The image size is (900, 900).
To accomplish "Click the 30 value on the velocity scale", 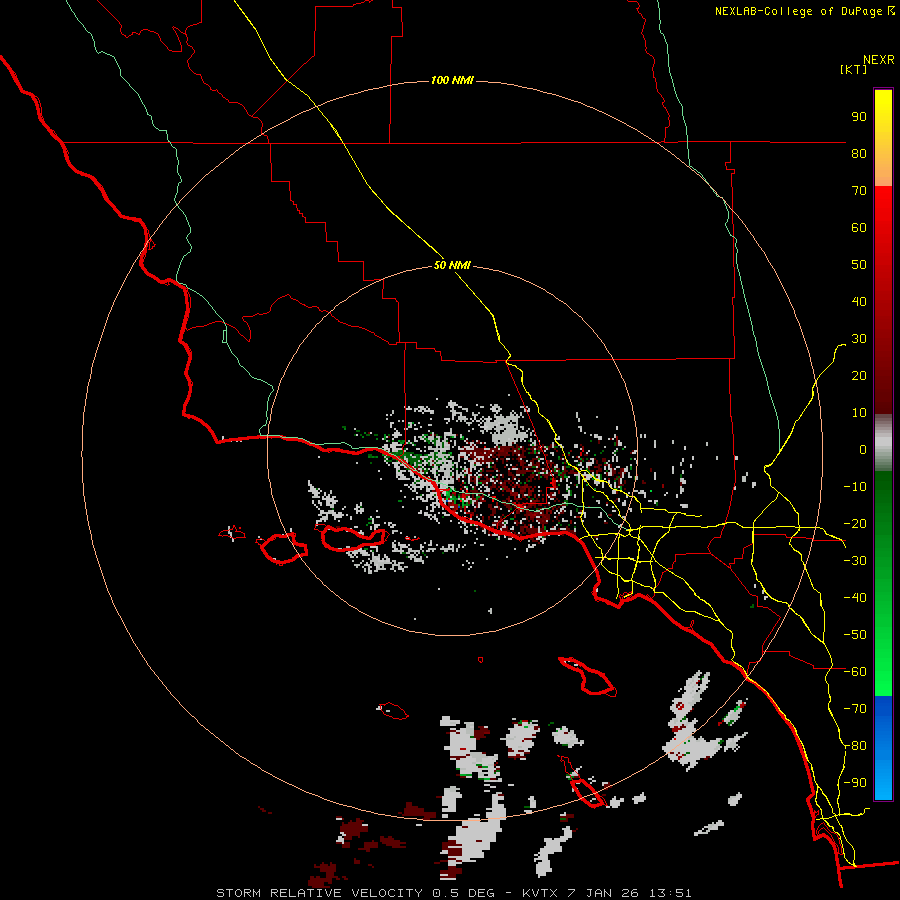I will [x=859, y=339].
